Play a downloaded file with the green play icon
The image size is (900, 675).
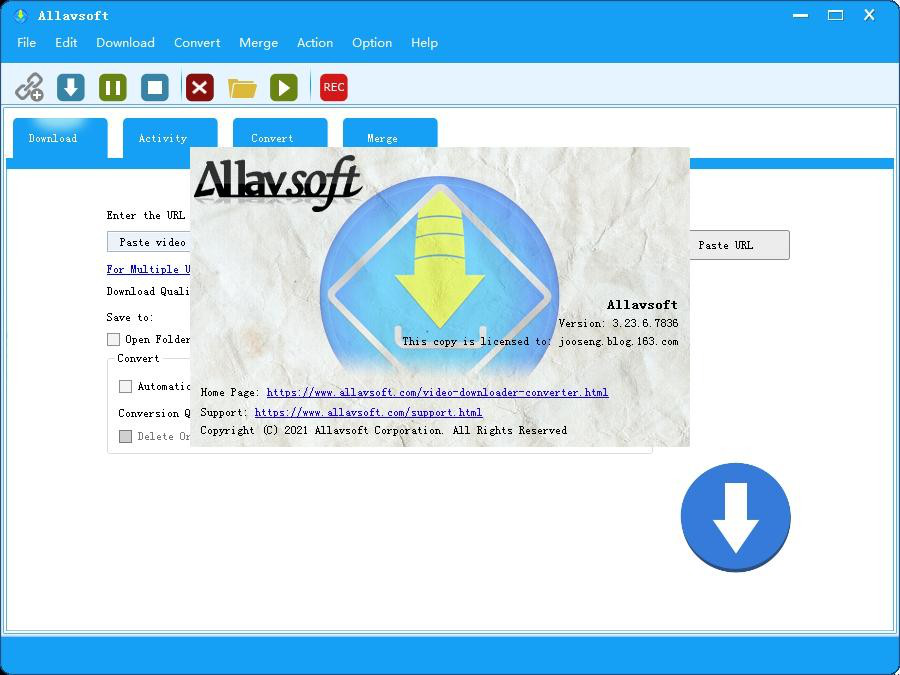(x=284, y=87)
